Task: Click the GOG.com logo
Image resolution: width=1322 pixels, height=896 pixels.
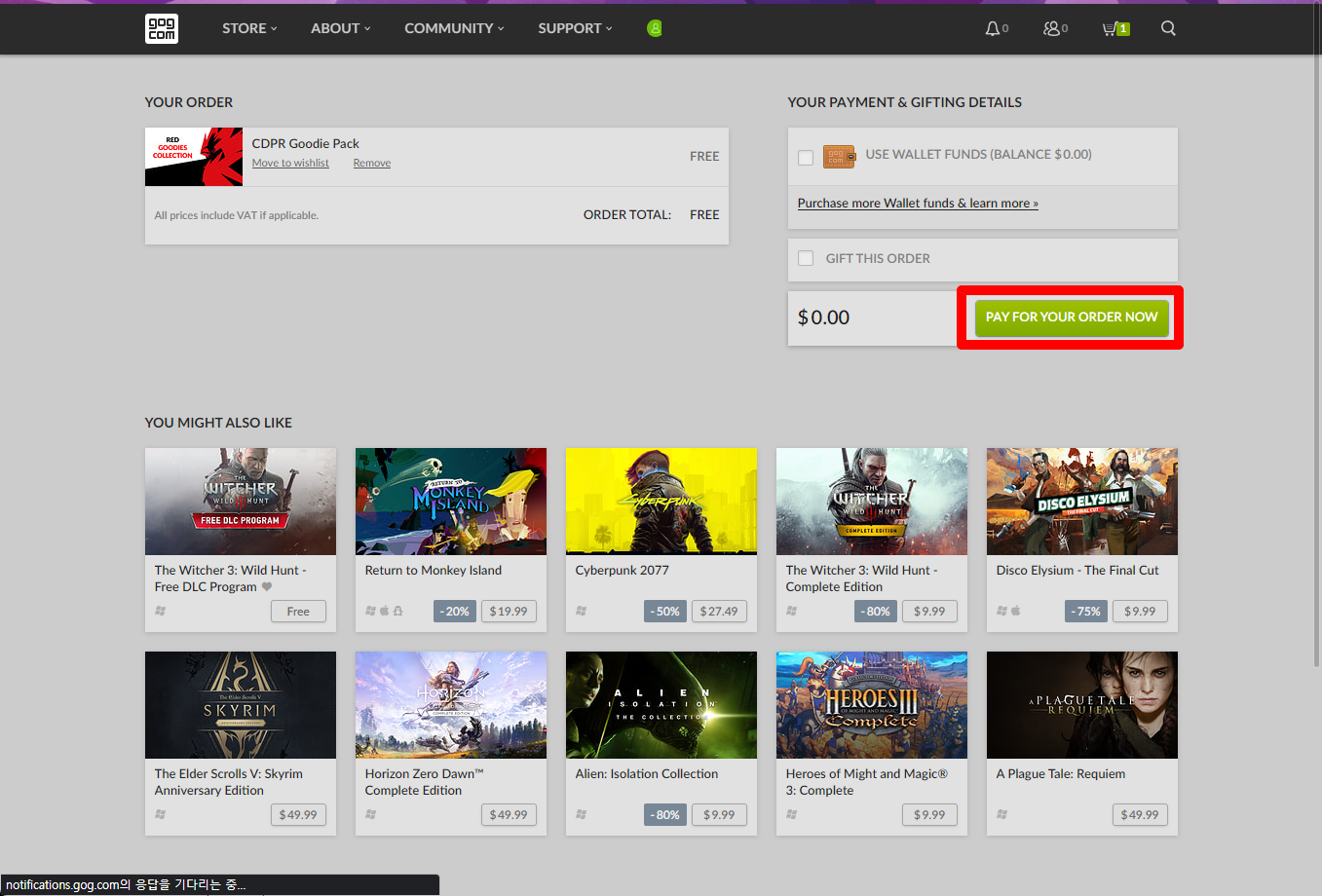Action: point(162,28)
